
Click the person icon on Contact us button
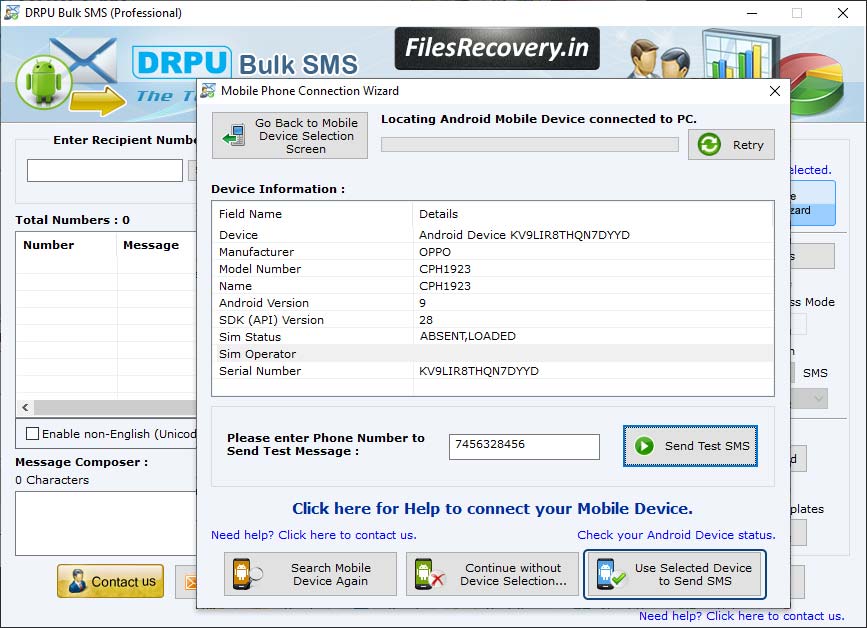coord(77,582)
